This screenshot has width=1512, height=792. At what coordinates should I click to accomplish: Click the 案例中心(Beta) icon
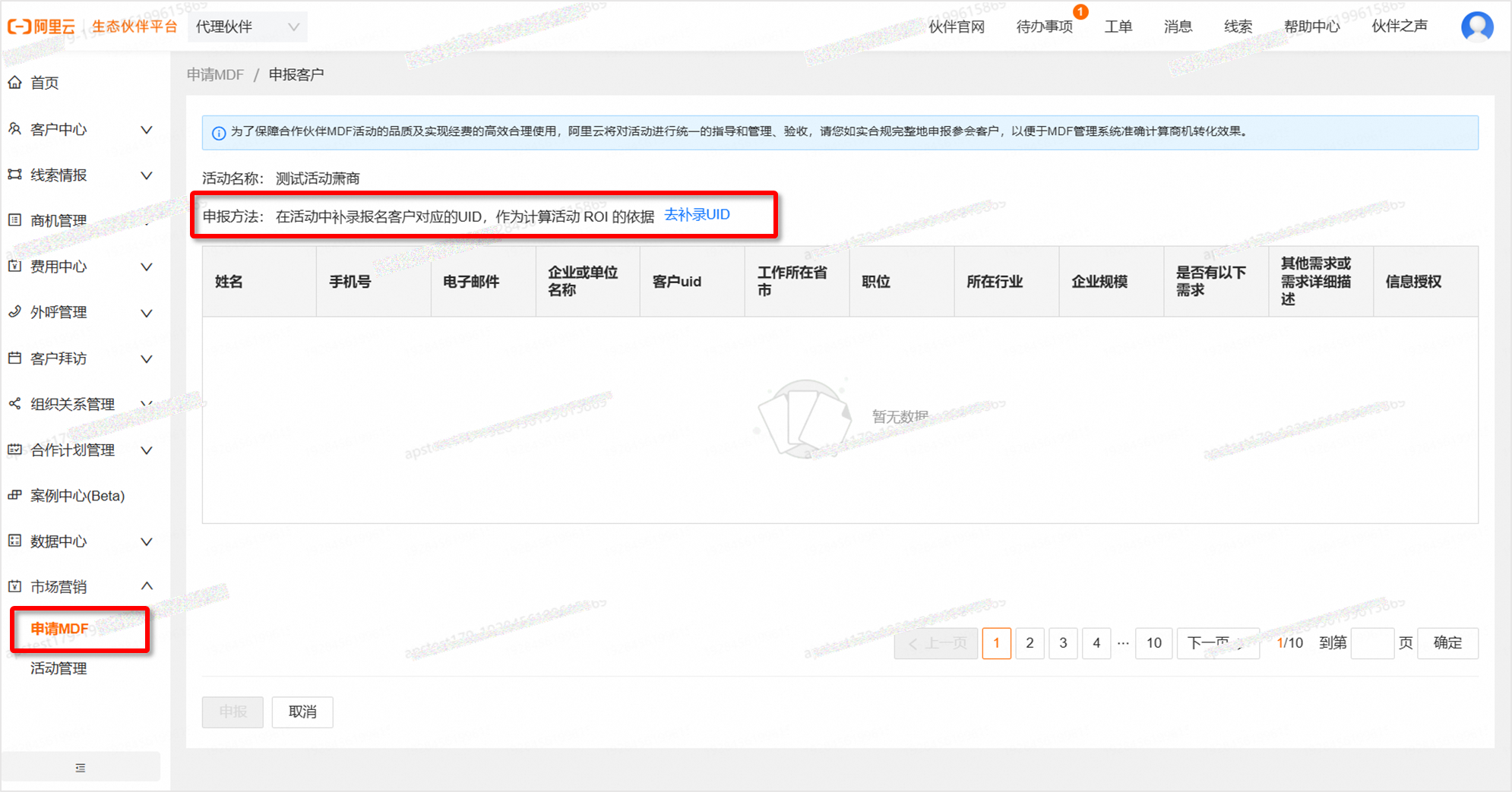(14, 496)
